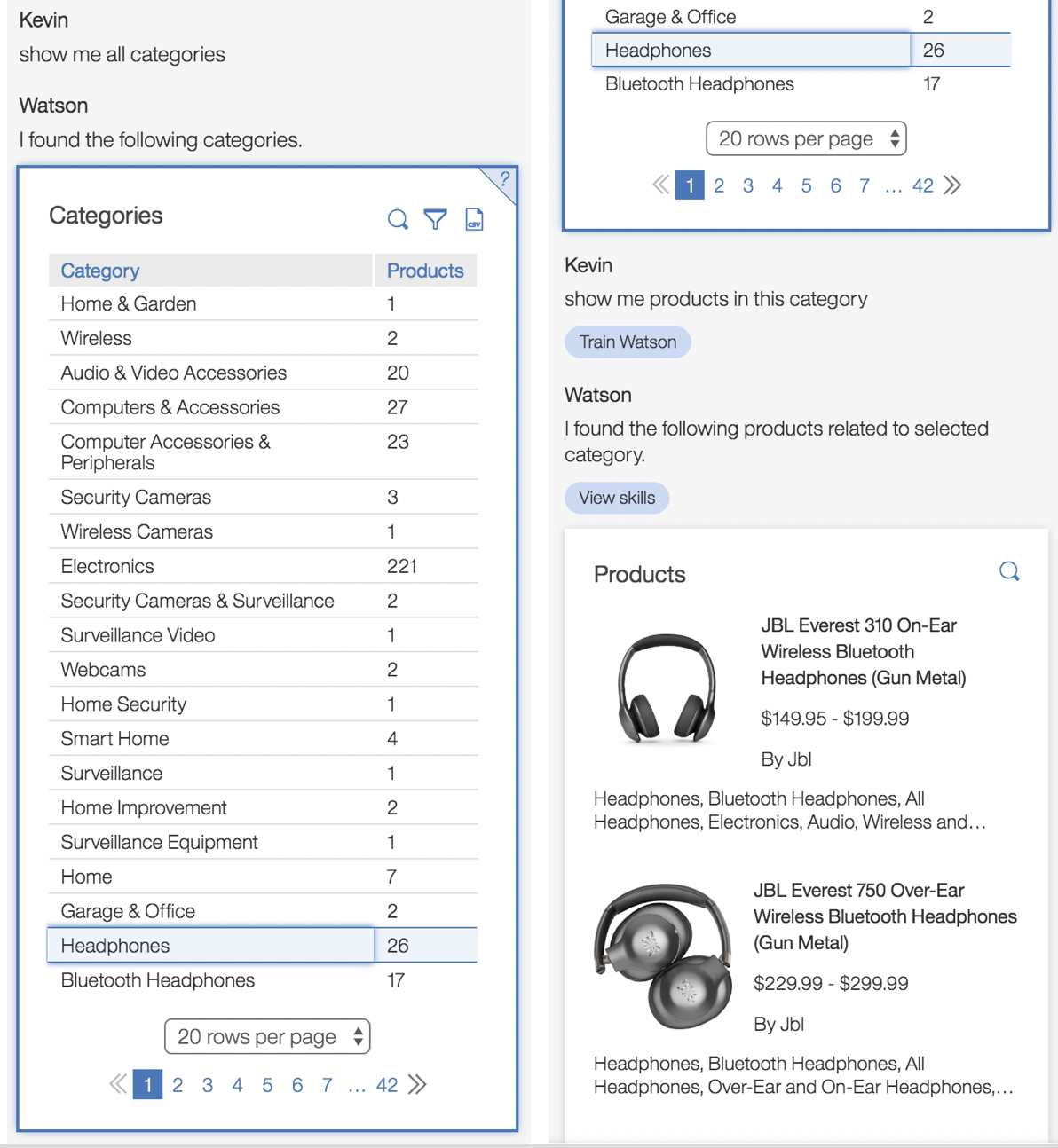Go to next page in right panel pagination
This screenshot has width=1058, height=1148.
pos(952,185)
